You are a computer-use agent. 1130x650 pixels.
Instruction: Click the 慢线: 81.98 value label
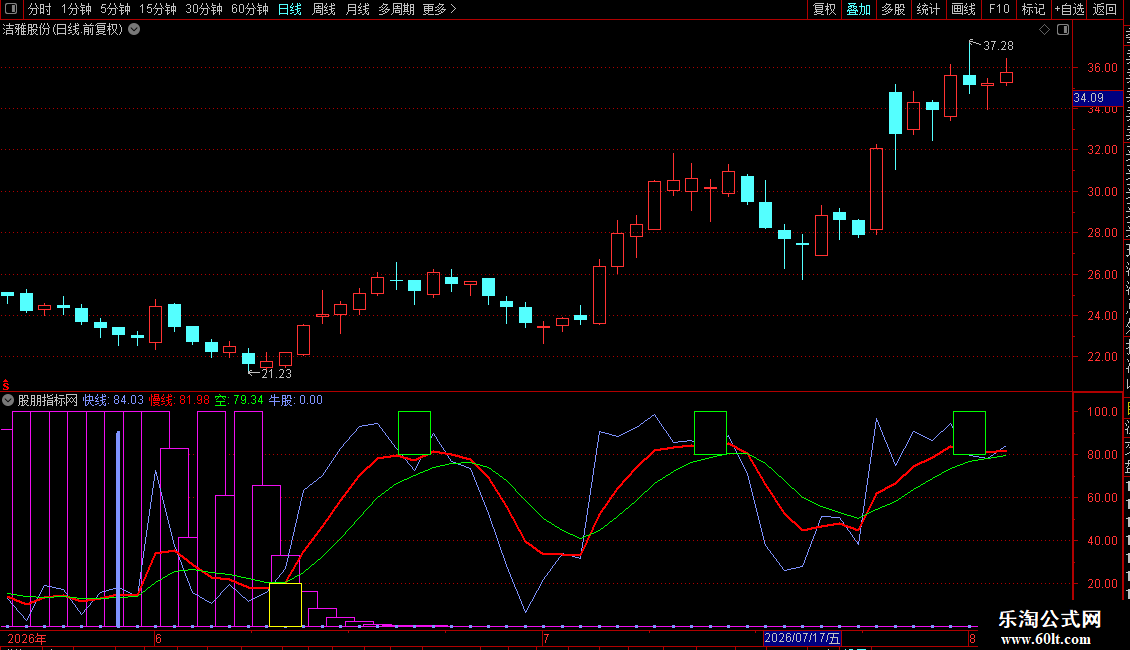point(179,400)
